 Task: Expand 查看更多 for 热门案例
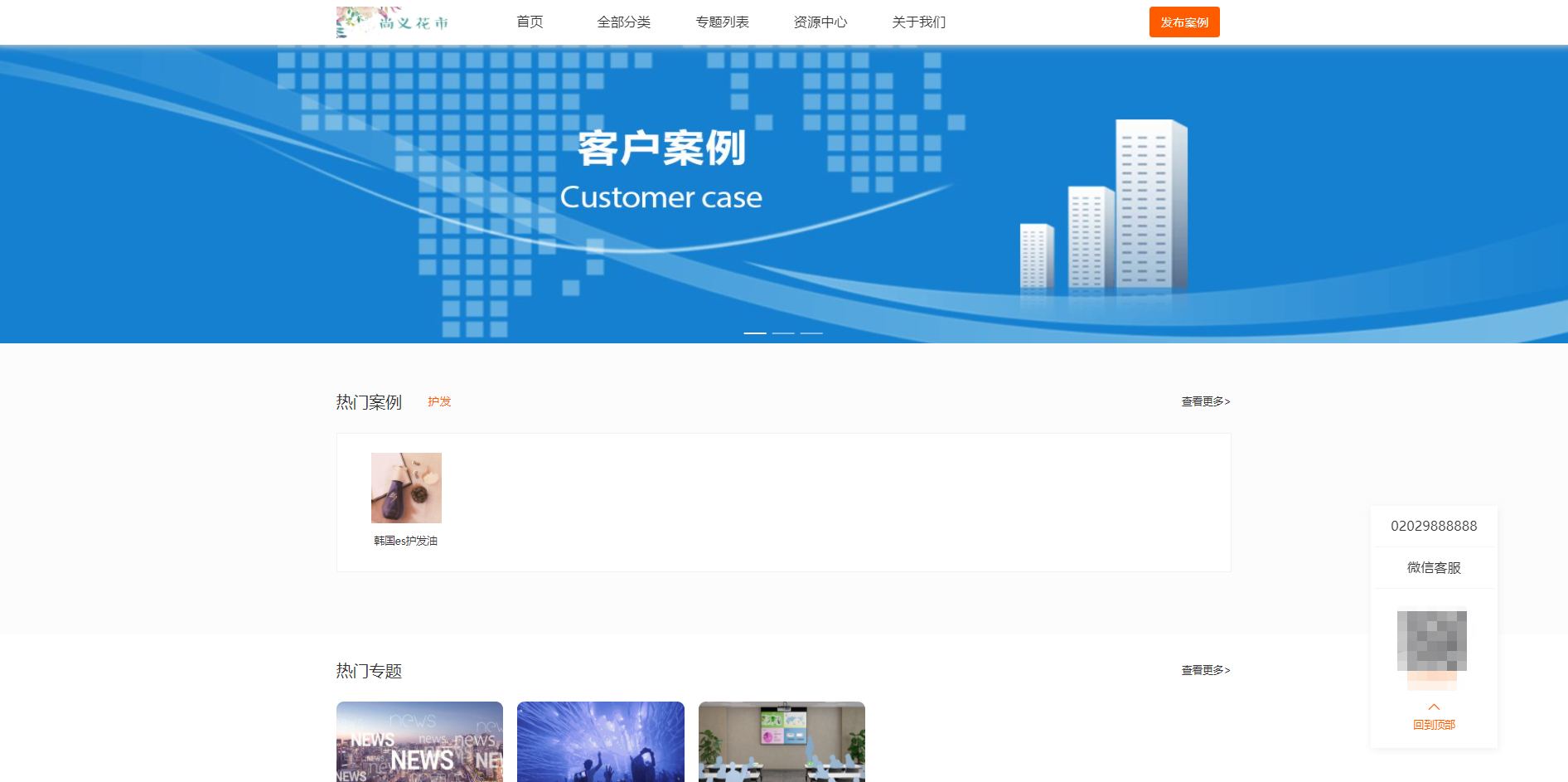(1205, 401)
